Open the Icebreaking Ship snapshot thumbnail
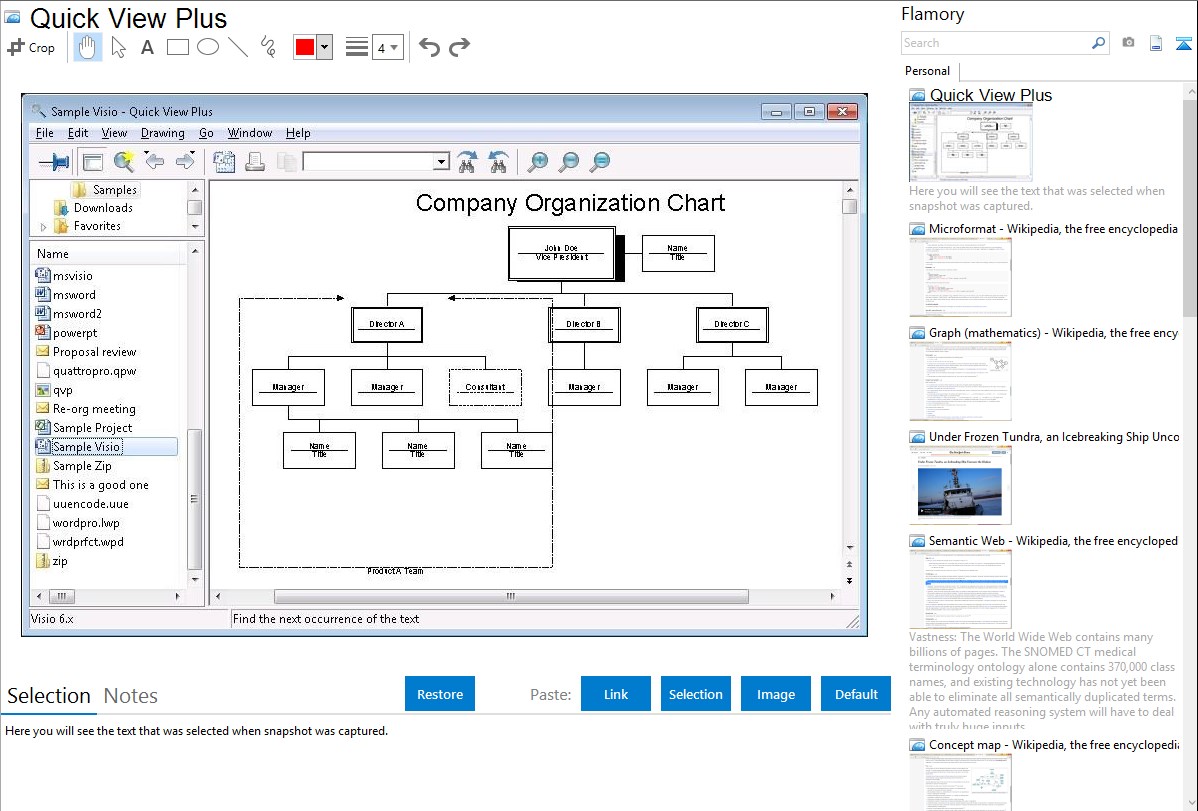The height and width of the screenshot is (811, 1198). click(x=960, y=485)
